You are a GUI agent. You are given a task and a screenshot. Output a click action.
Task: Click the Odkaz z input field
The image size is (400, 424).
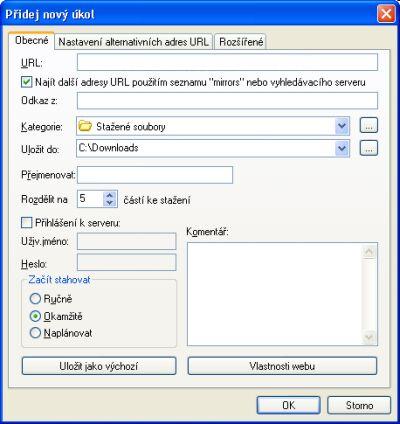coord(227,100)
